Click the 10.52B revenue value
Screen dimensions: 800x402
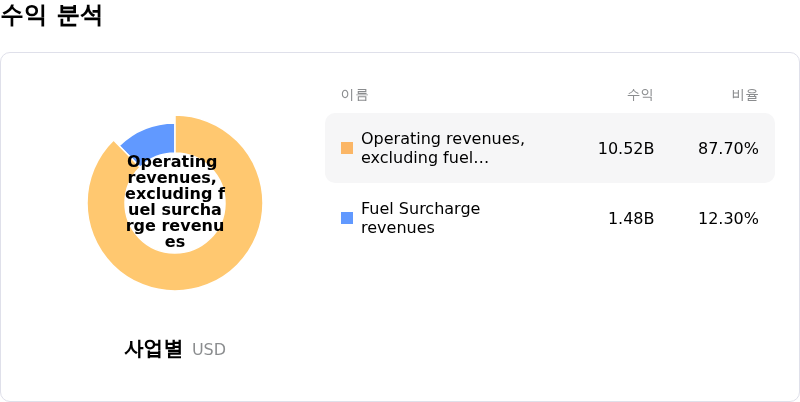coord(626,148)
